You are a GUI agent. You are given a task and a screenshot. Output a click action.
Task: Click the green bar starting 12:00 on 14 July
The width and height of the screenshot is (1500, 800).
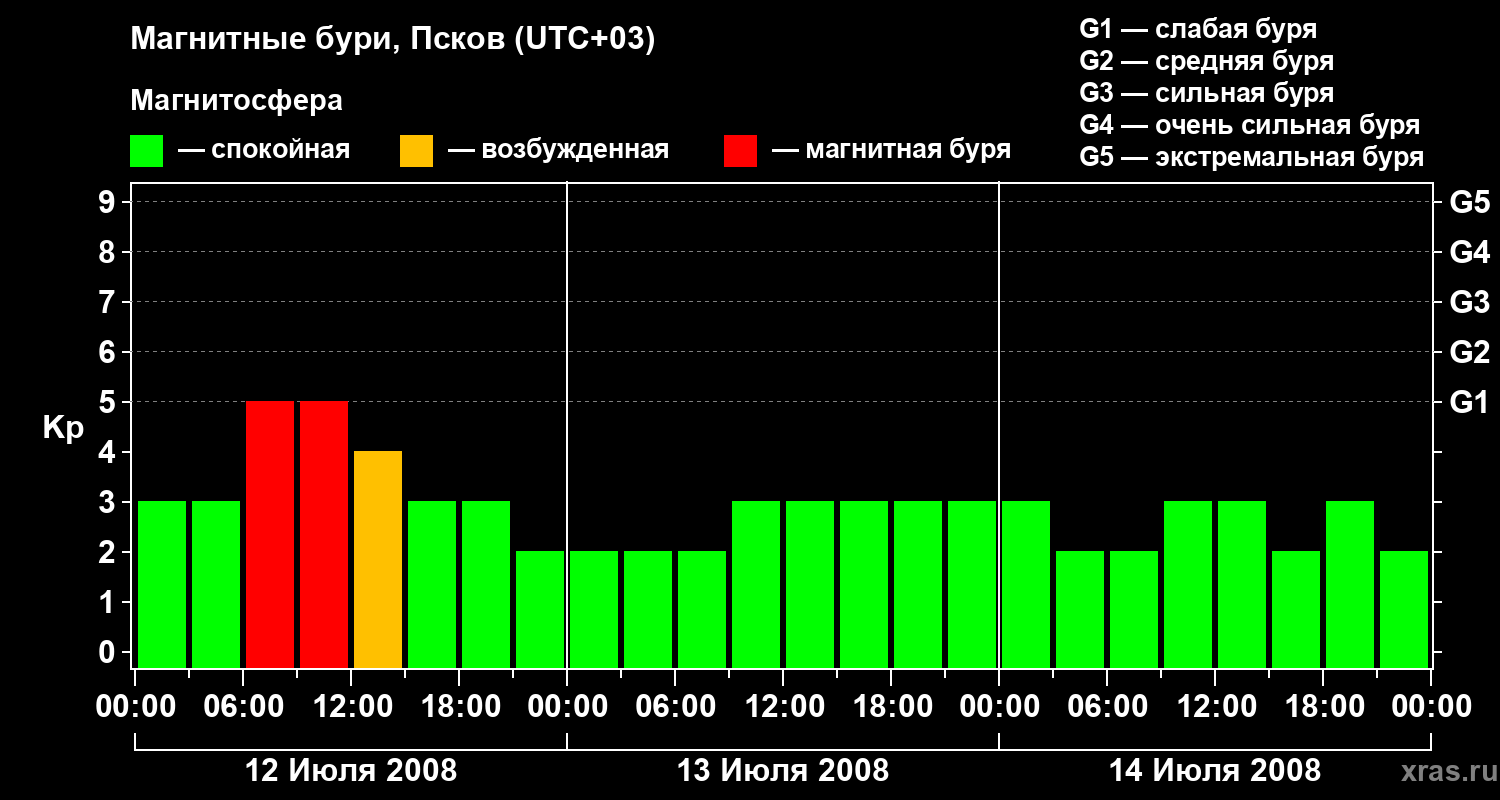[x=1242, y=584]
